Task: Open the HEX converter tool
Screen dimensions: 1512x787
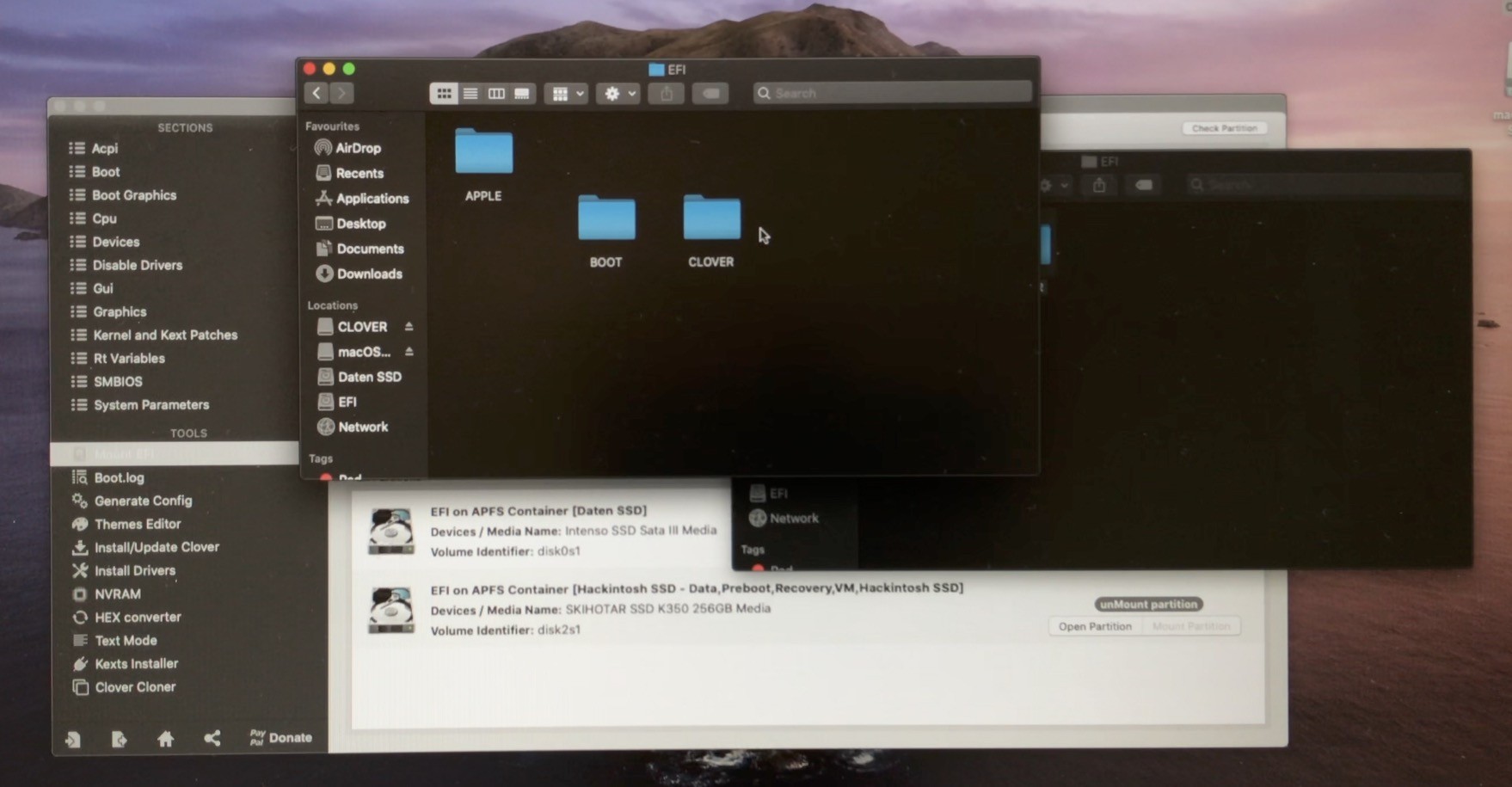Action: pyautogui.click(x=126, y=617)
